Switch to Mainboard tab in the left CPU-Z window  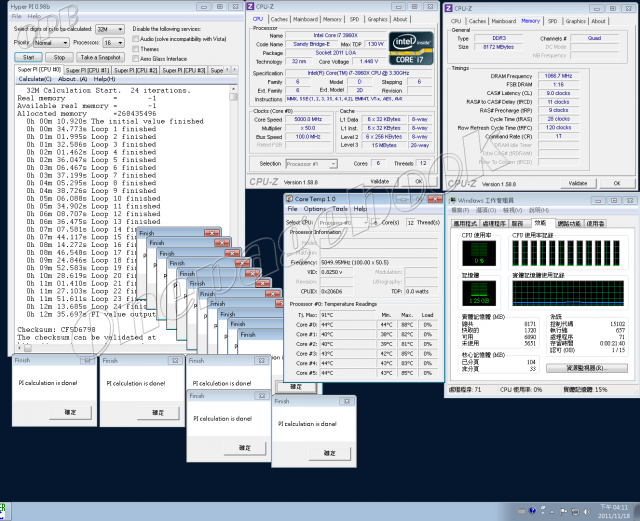pyautogui.click(x=305, y=19)
